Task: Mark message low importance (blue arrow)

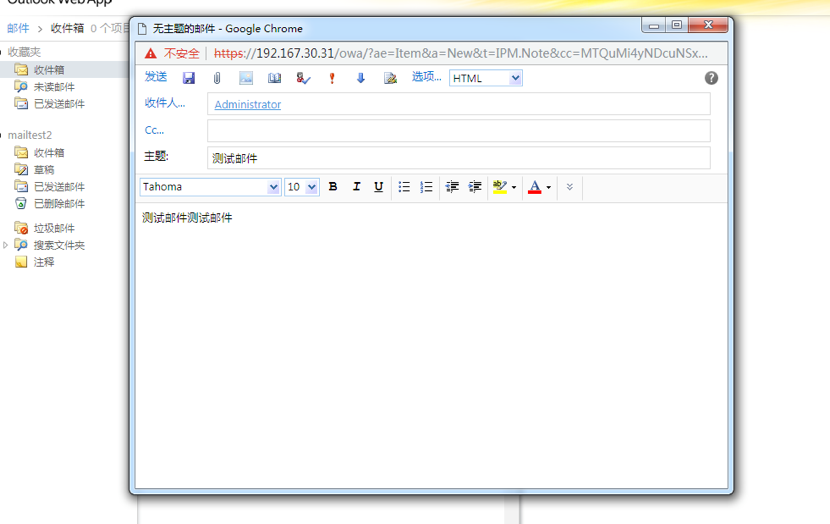Action: [360, 78]
